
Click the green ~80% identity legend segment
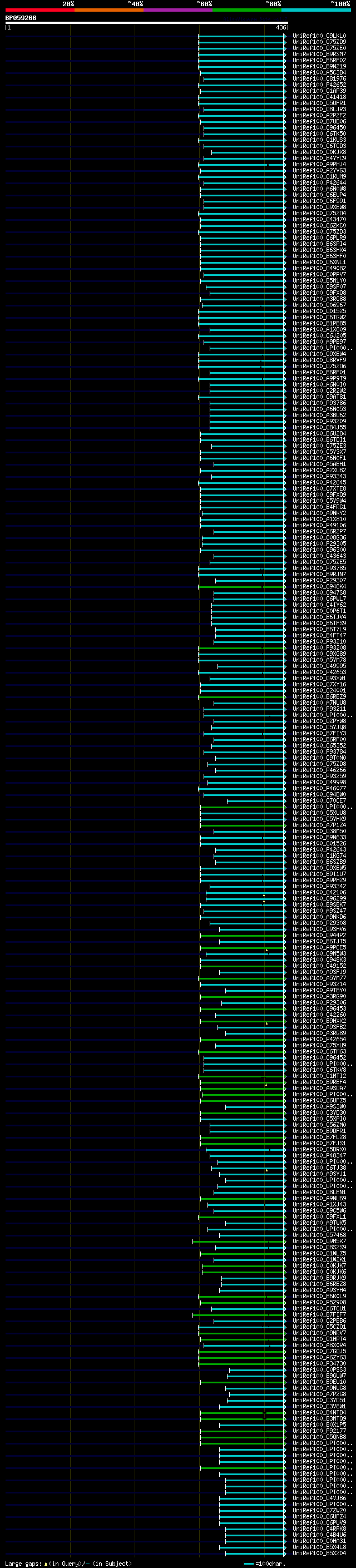pos(247,10)
